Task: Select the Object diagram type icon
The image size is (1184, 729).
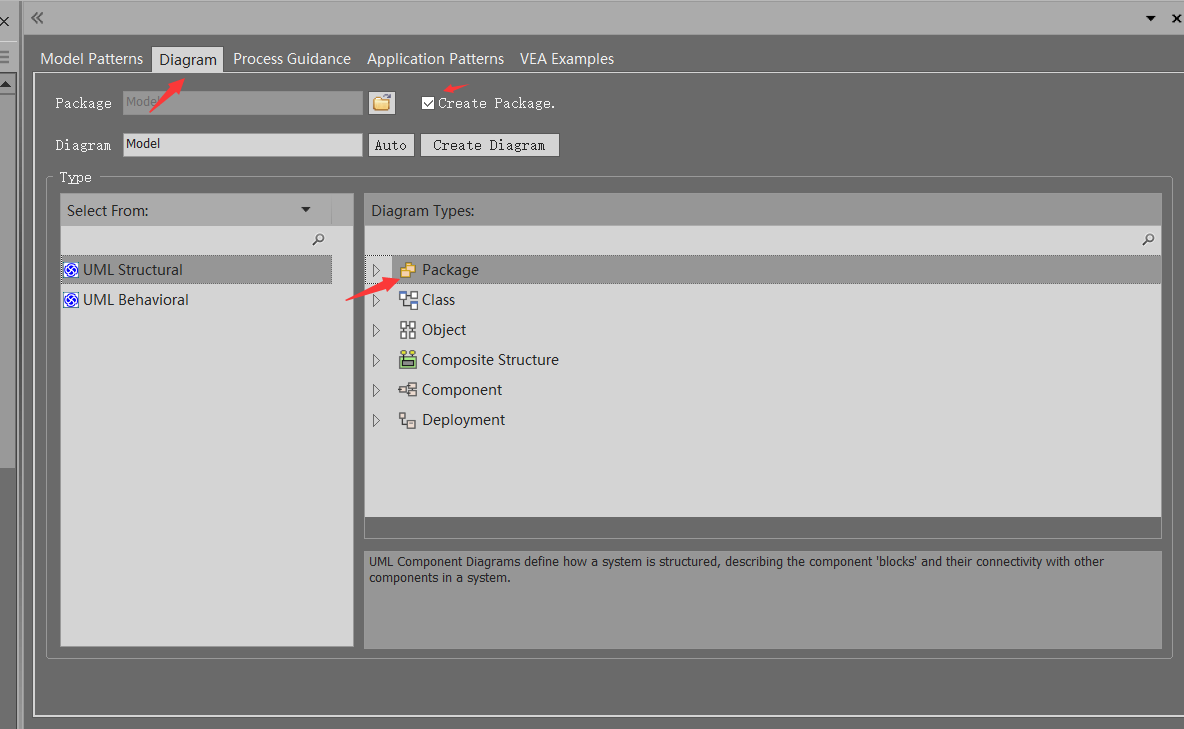Action: click(408, 329)
